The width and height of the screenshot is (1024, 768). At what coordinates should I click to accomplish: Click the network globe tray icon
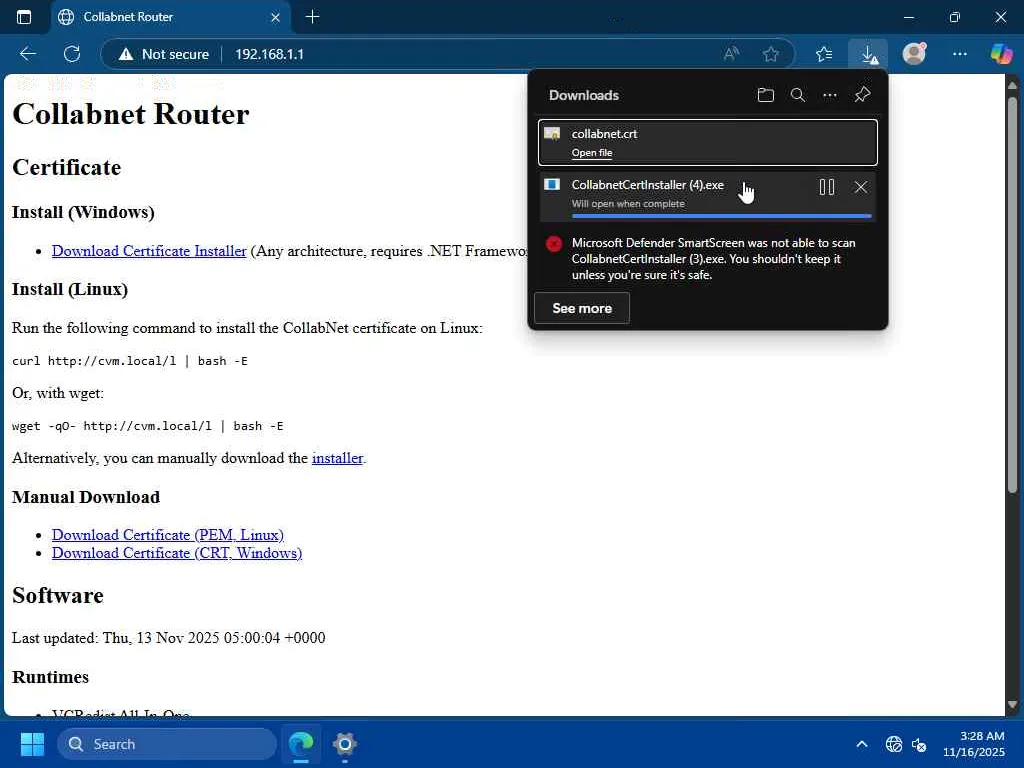click(x=893, y=744)
